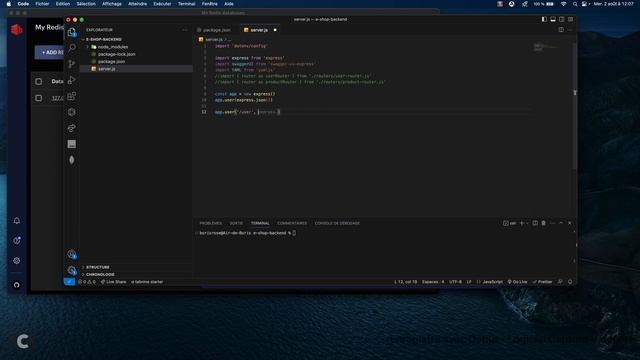Click the L 12, col 19 cursor position
This screenshot has height=360, width=640.
[x=405, y=282]
